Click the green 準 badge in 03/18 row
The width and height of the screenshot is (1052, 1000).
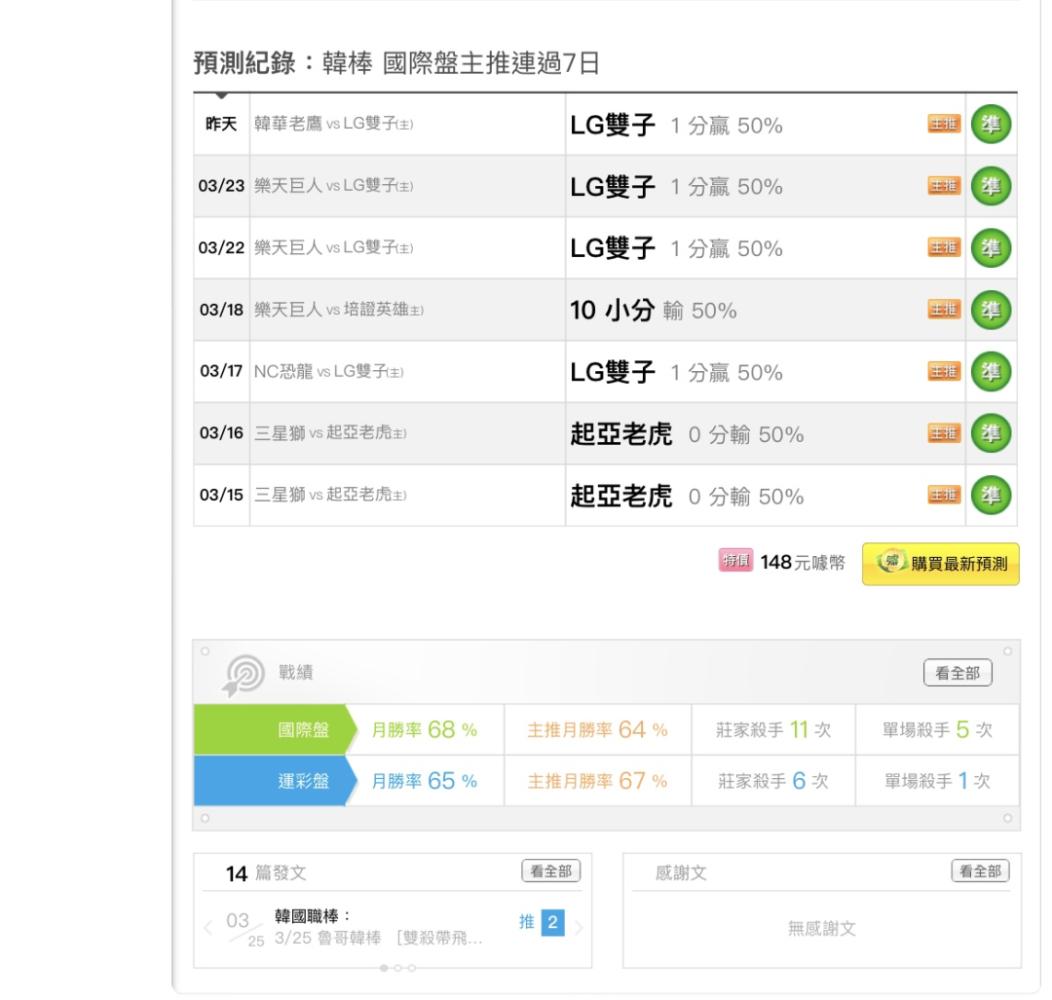click(991, 309)
